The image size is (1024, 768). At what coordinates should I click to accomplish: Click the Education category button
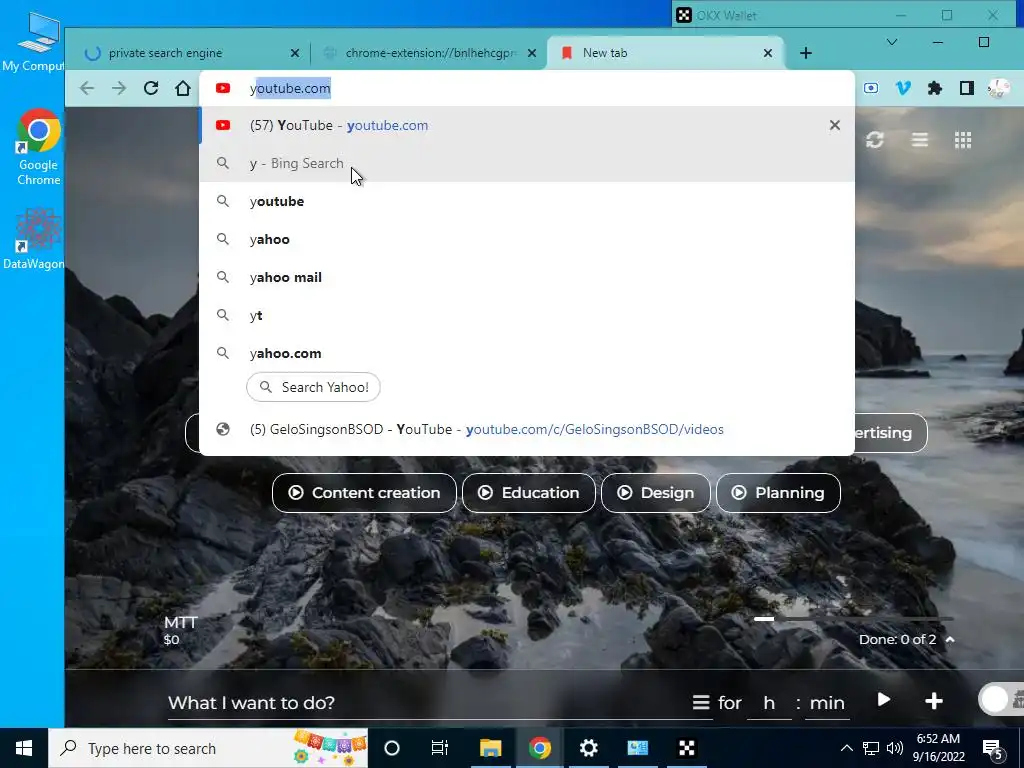(529, 493)
